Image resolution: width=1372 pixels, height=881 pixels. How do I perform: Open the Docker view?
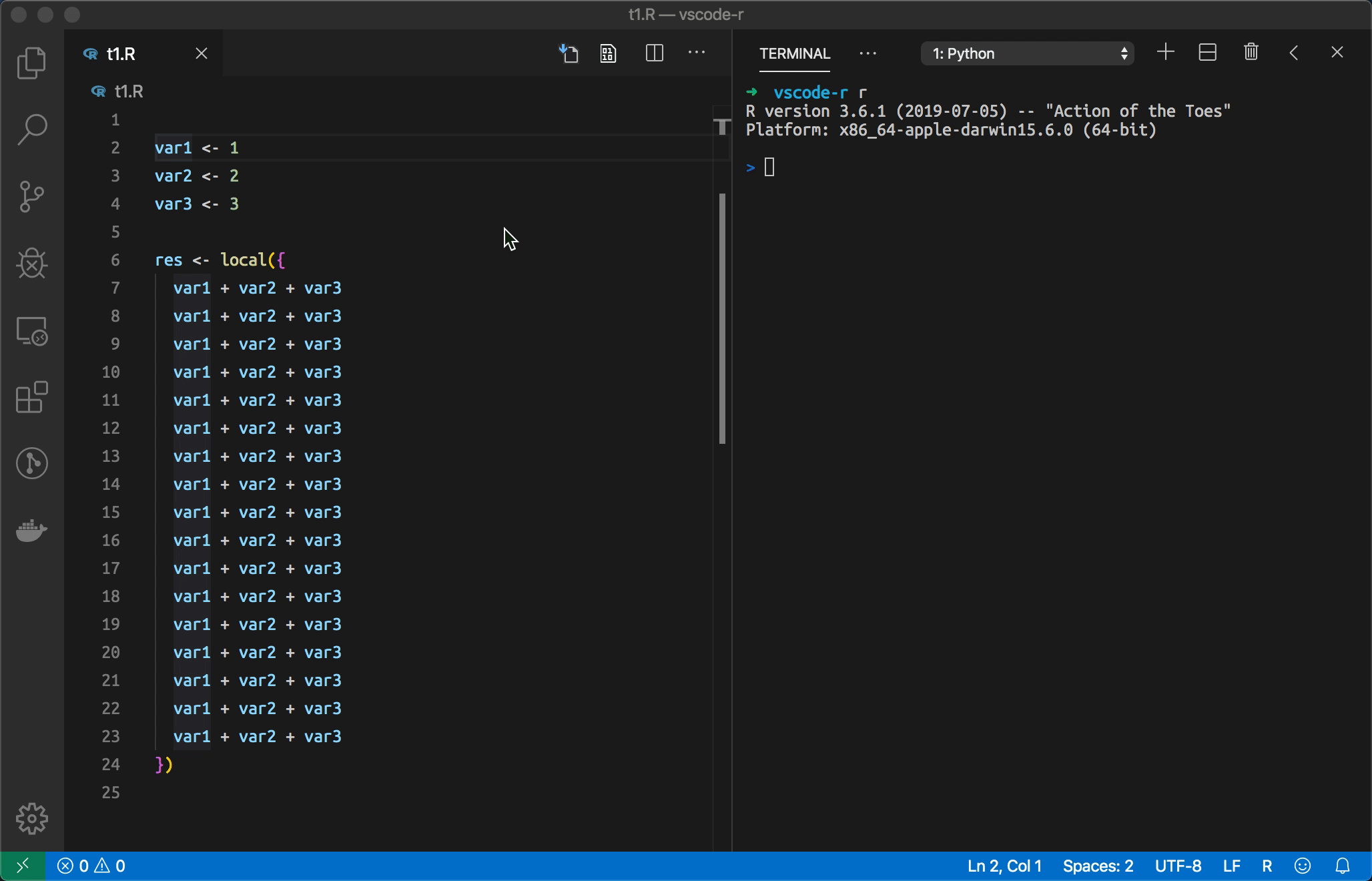(31, 531)
